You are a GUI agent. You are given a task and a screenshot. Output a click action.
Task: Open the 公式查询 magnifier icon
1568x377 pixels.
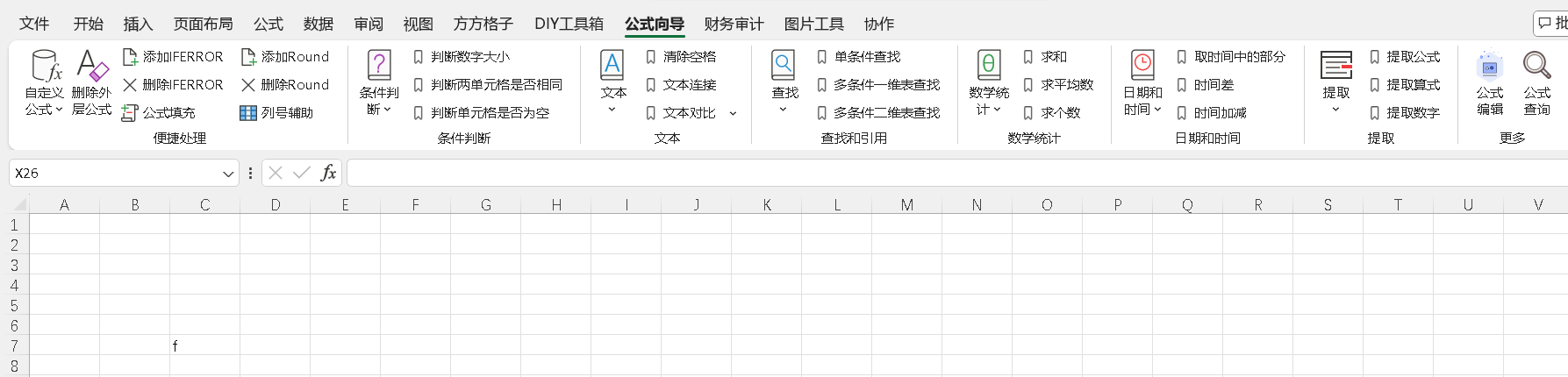[1536, 67]
